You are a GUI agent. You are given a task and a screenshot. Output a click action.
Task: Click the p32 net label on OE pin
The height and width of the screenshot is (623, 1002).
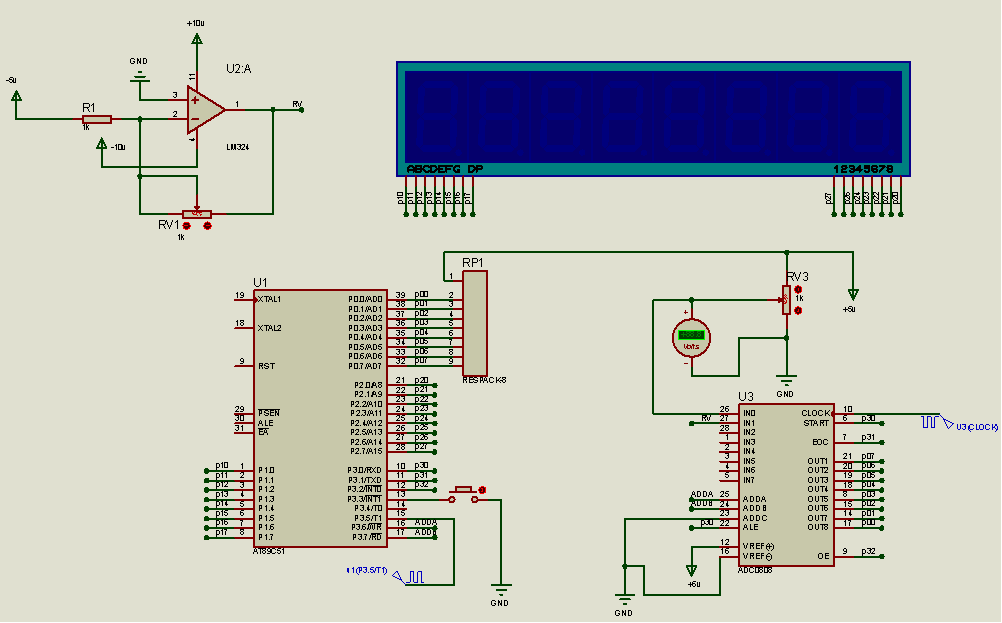868,551
